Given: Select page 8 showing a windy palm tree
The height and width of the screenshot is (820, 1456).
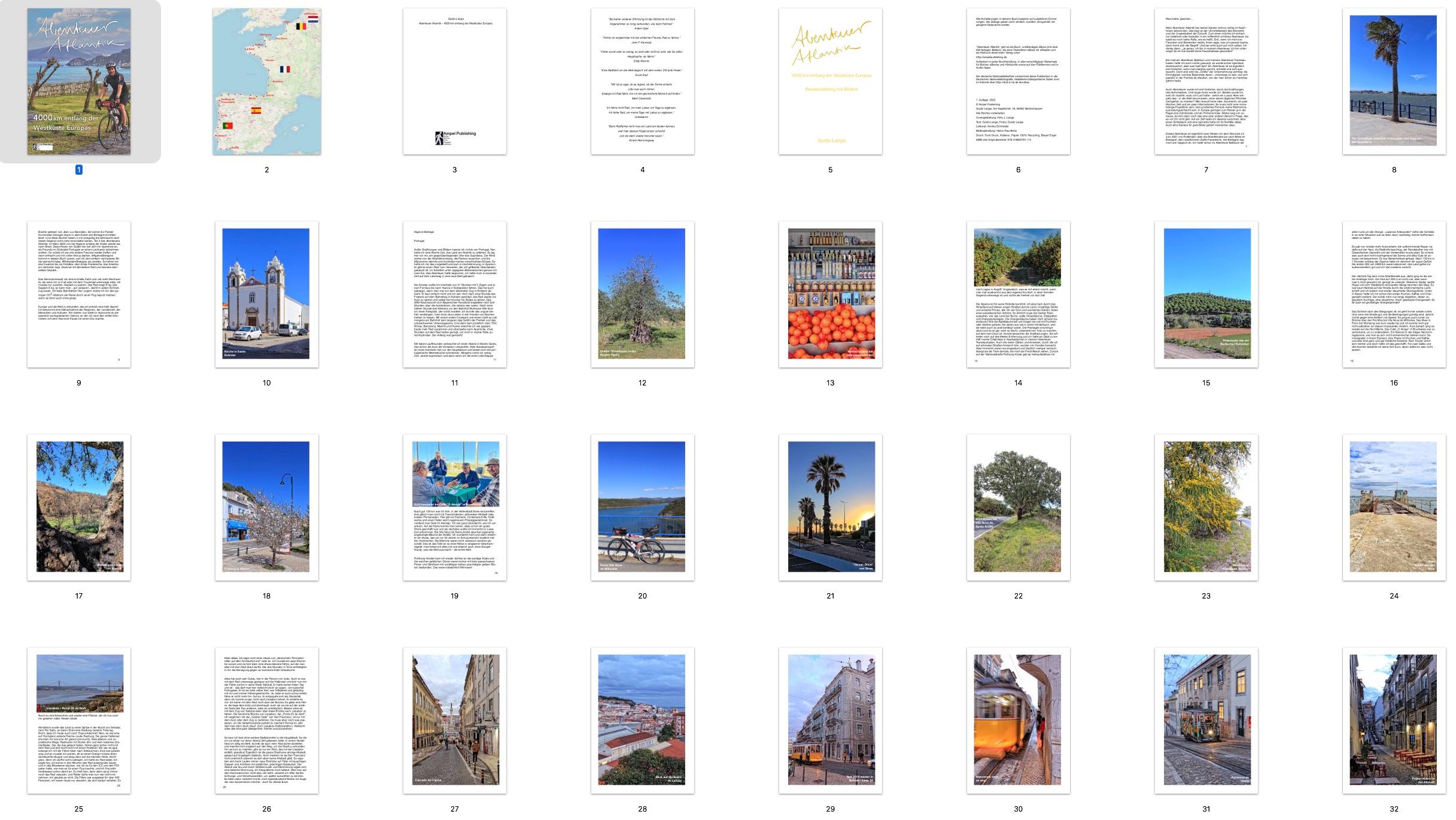Looking at the screenshot, I should 1394,81.
